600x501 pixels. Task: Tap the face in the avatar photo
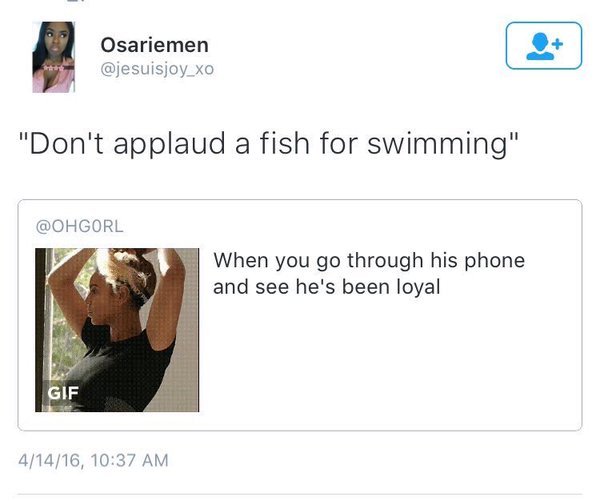(x=55, y=42)
